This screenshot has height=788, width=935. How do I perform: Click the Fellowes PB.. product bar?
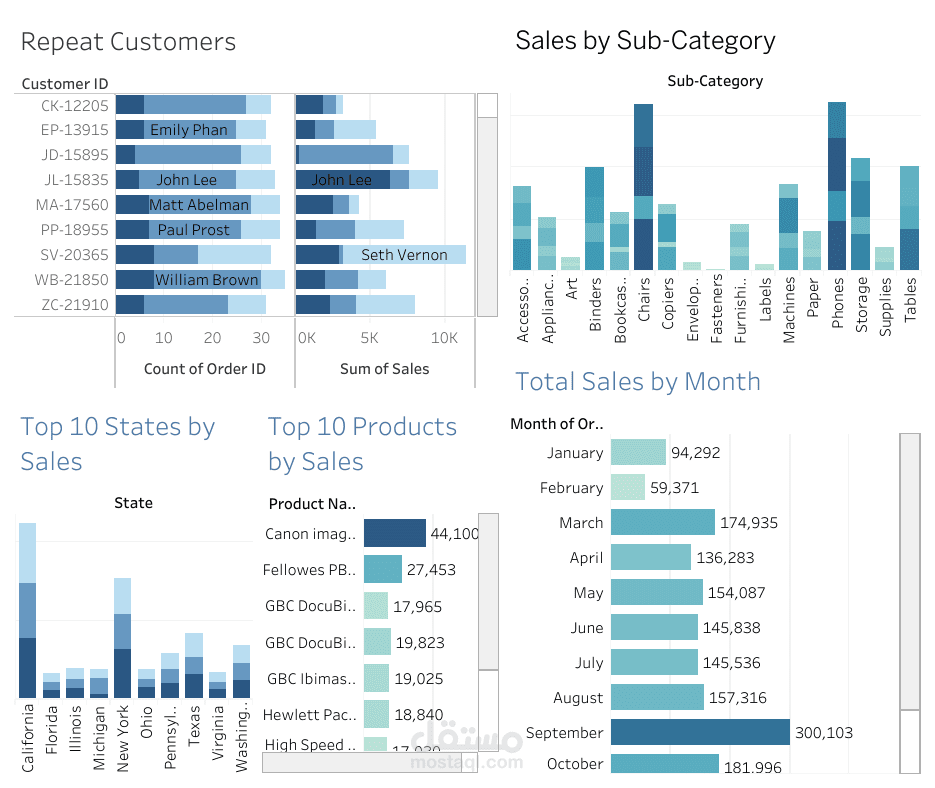click(385, 569)
